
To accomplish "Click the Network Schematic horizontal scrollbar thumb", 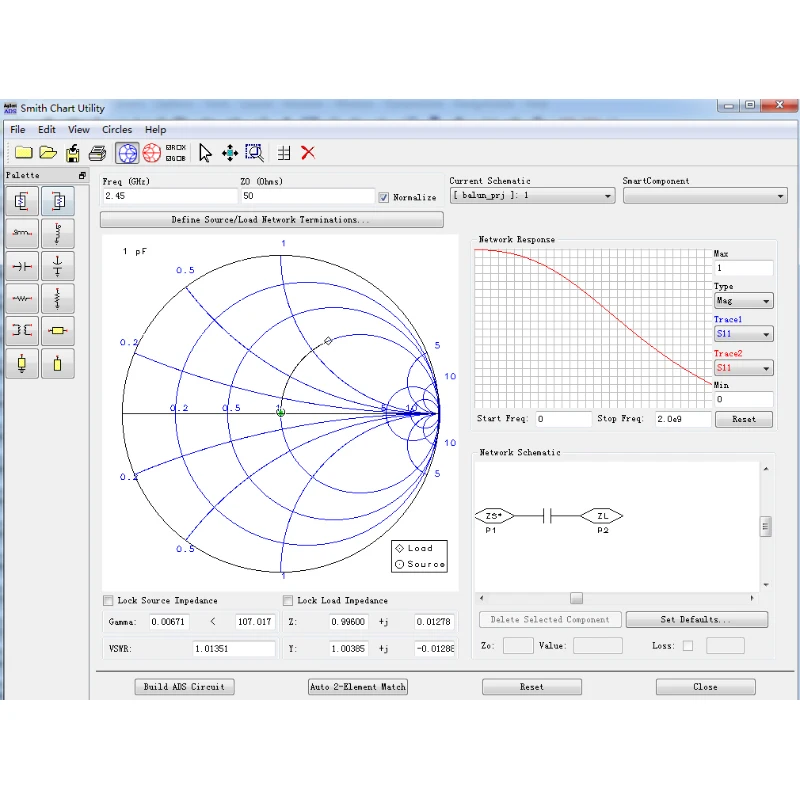I will pos(576,598).
